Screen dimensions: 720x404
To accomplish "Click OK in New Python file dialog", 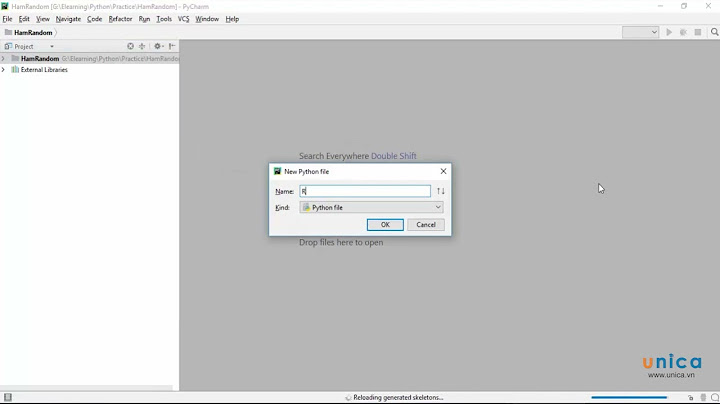I will point(385,224).
